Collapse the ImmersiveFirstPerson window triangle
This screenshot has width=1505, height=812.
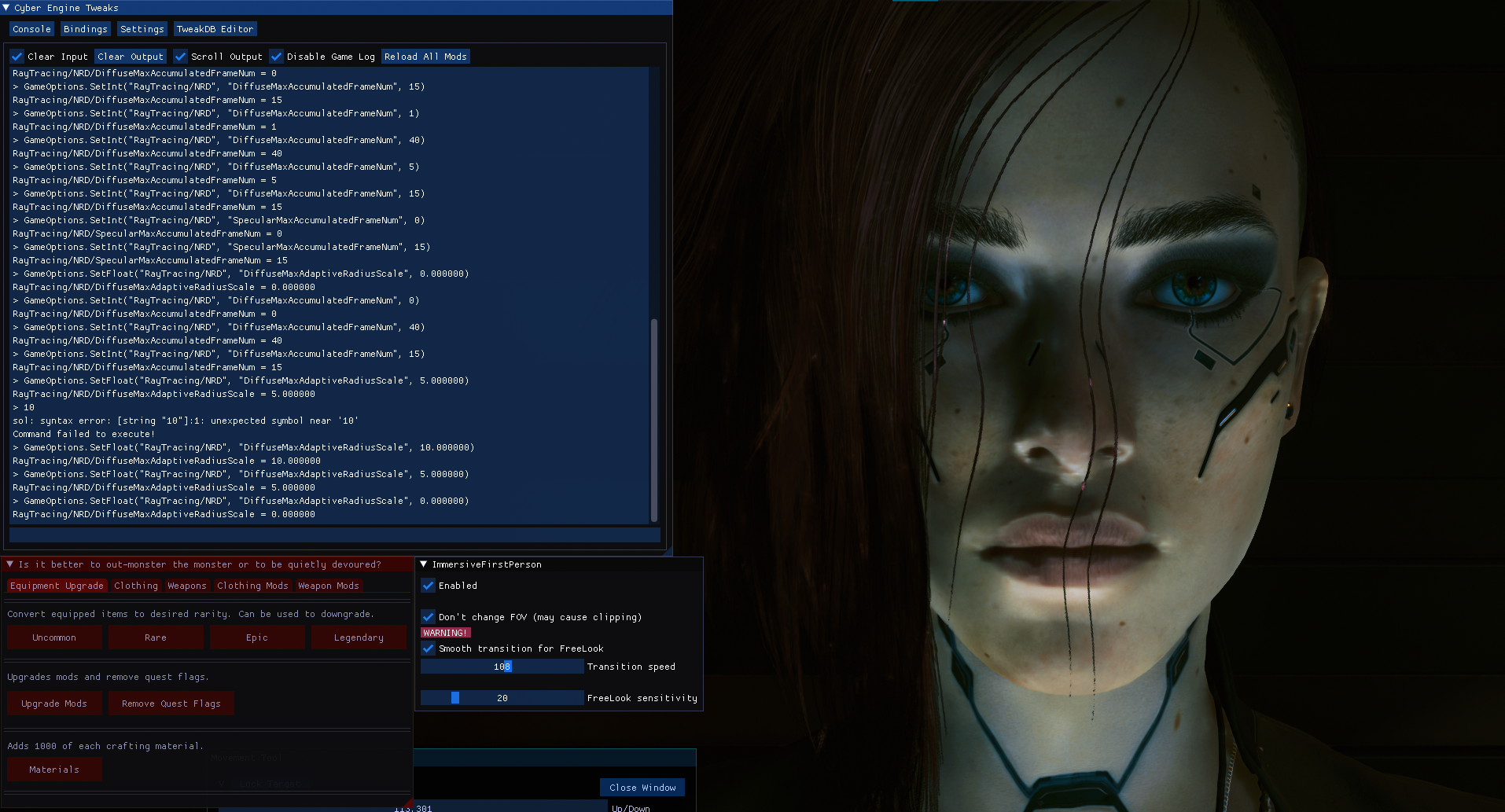click(x=424, y=564)
